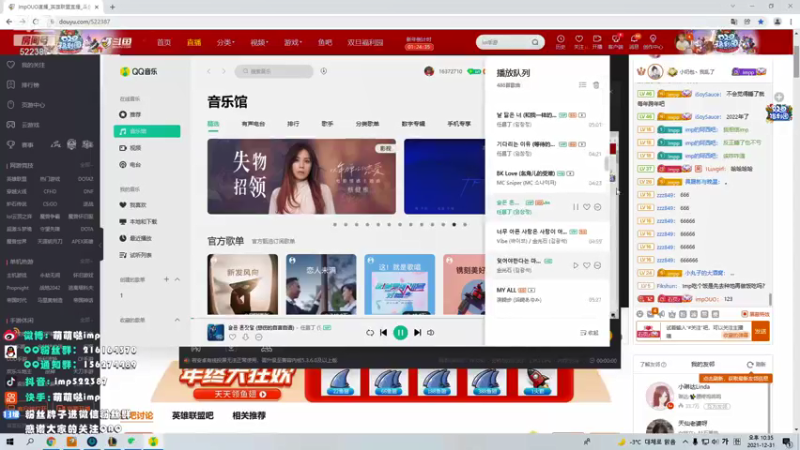Play the hovered queue song with its play icon
This screenshot has width=800, height=450.
pos(576,265)
